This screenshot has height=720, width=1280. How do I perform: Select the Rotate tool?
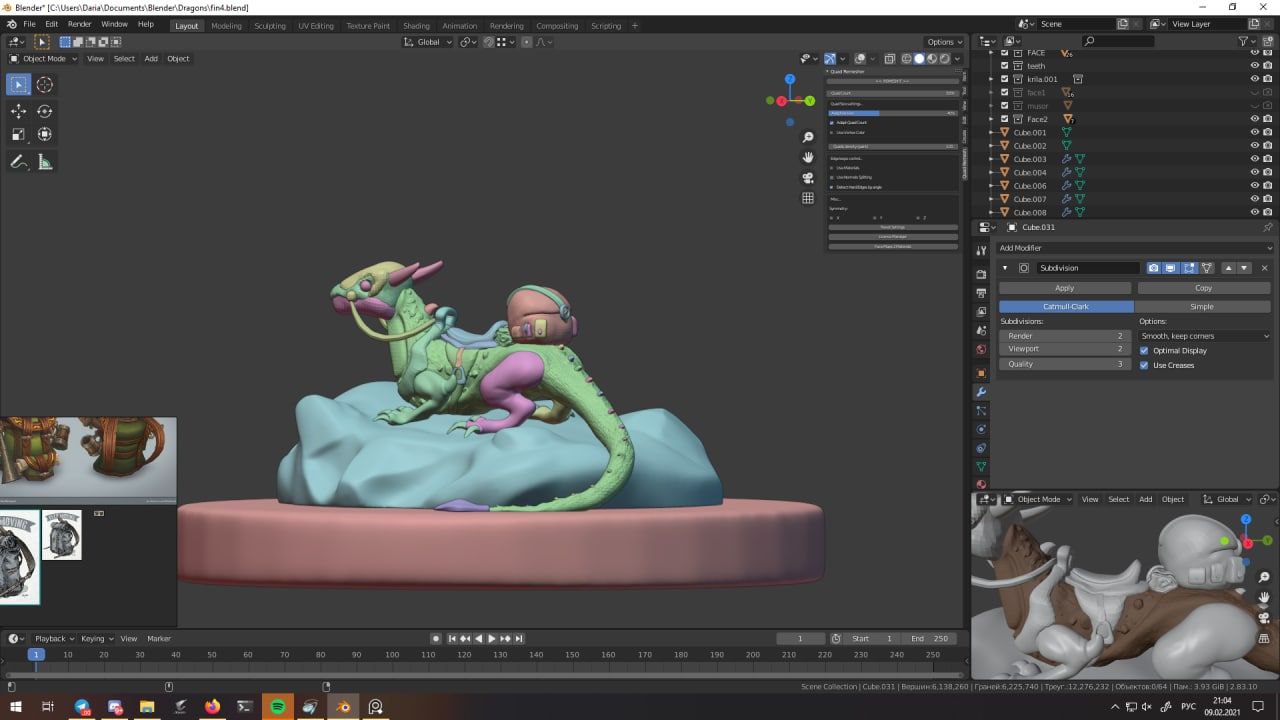click(x=45, y=111)
